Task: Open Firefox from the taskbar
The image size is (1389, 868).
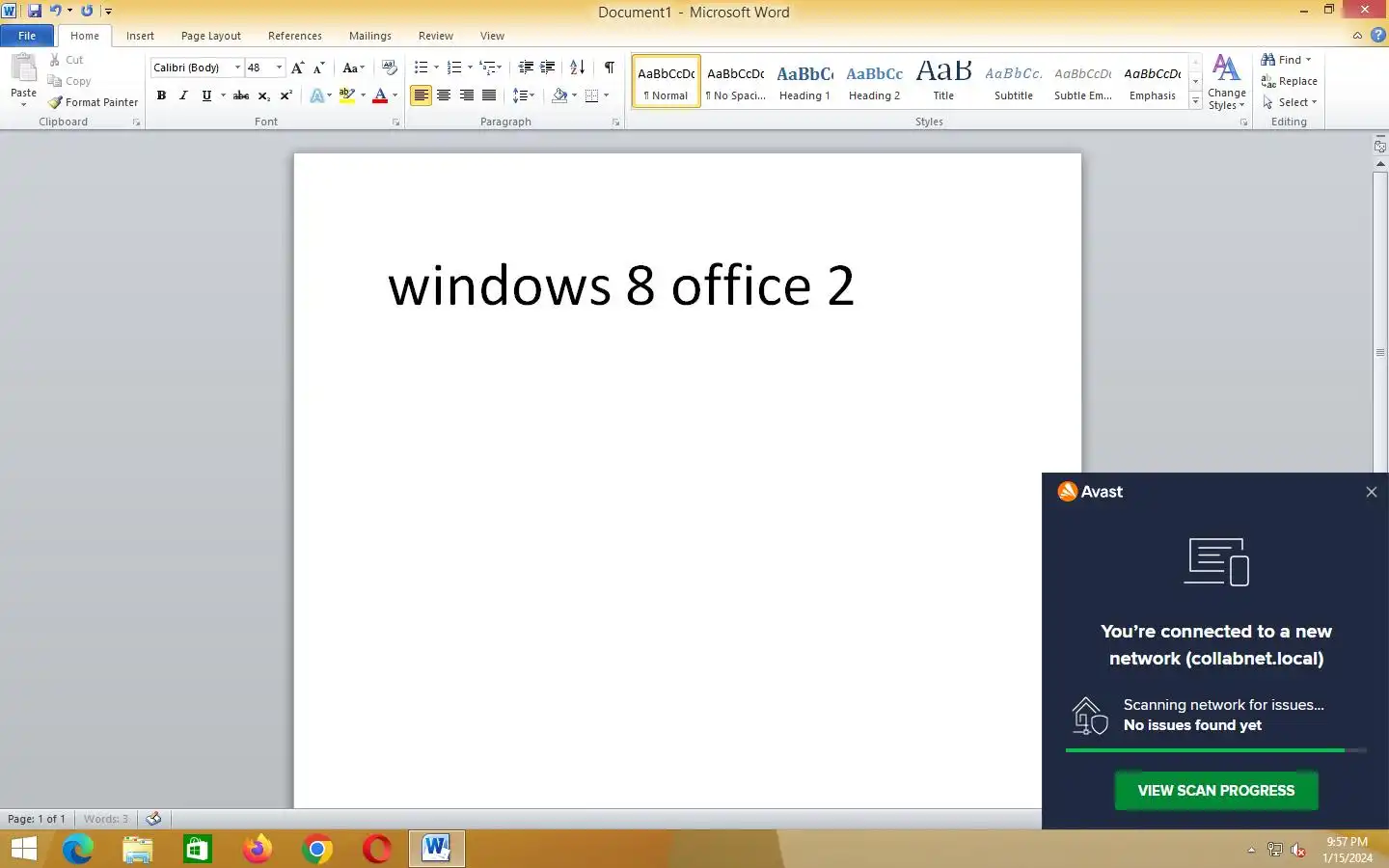Action: (257, 849)
